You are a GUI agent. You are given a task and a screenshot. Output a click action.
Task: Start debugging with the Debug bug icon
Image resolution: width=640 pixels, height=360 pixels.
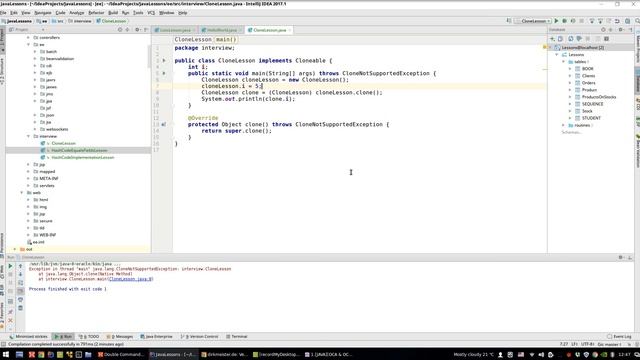click(564, 21)
